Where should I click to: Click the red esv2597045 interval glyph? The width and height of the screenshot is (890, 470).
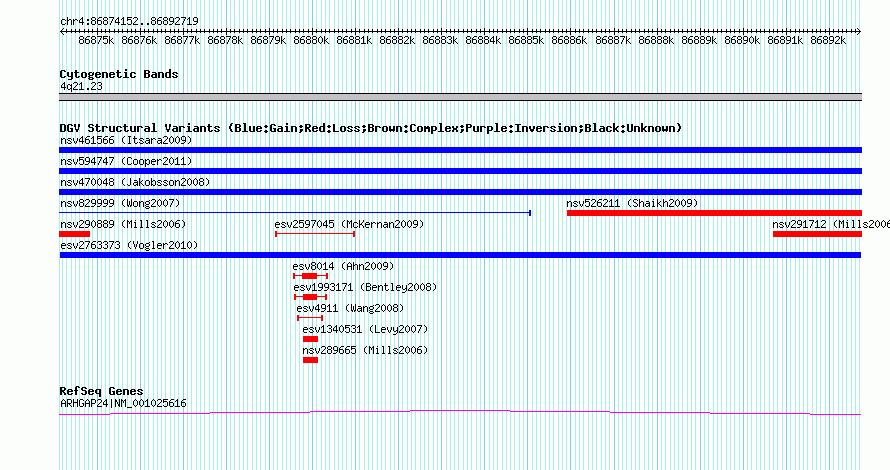click(x=315, y=234)
